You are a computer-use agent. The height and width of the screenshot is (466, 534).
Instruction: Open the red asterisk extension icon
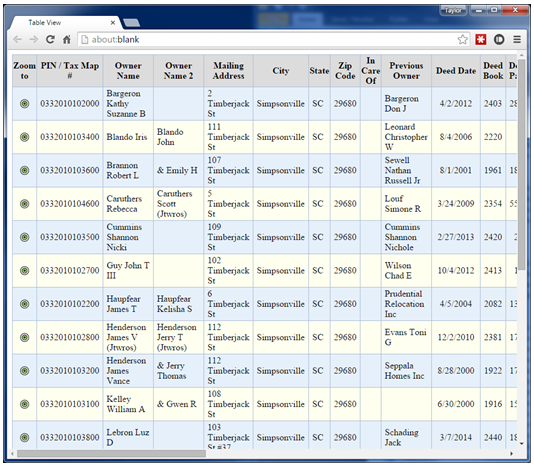click(x=481, y=40)
